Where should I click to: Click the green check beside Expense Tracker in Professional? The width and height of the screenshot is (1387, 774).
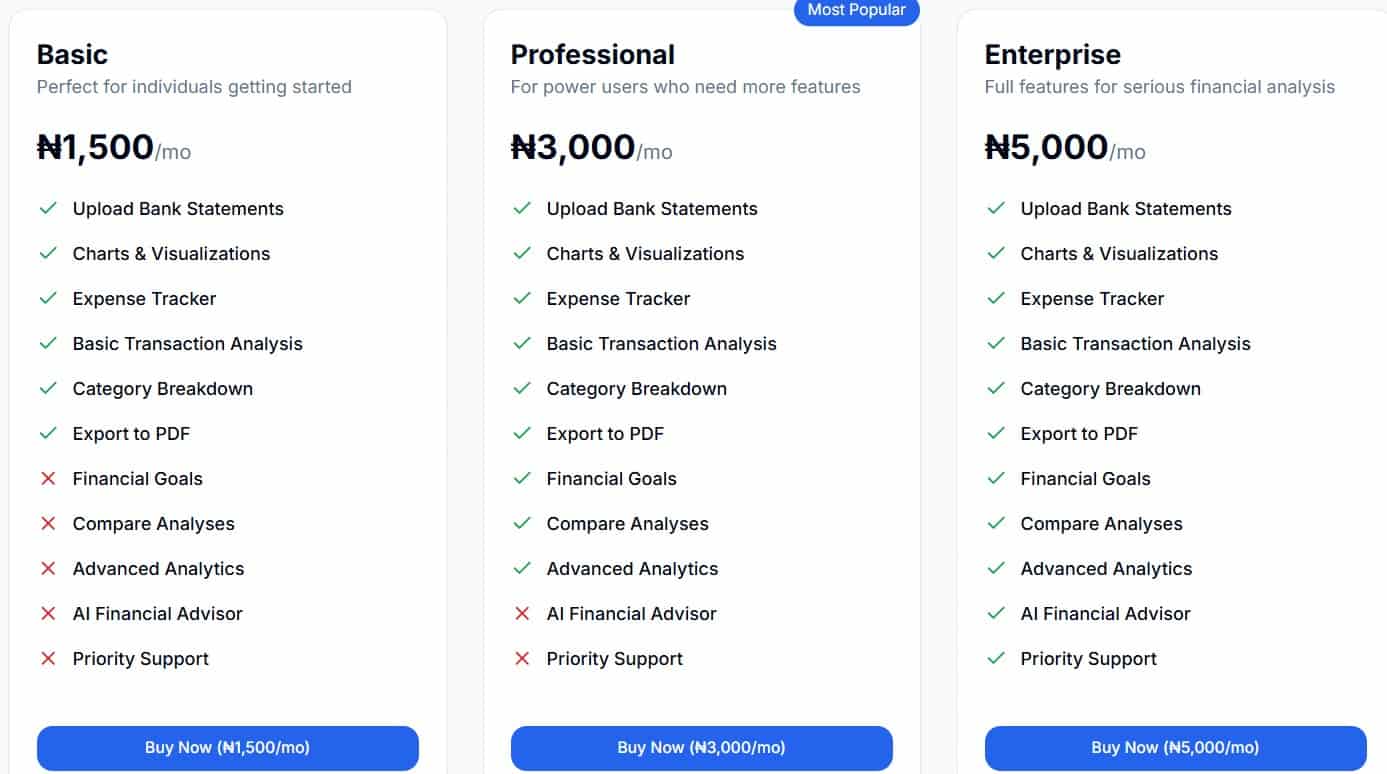coord(522,298)
